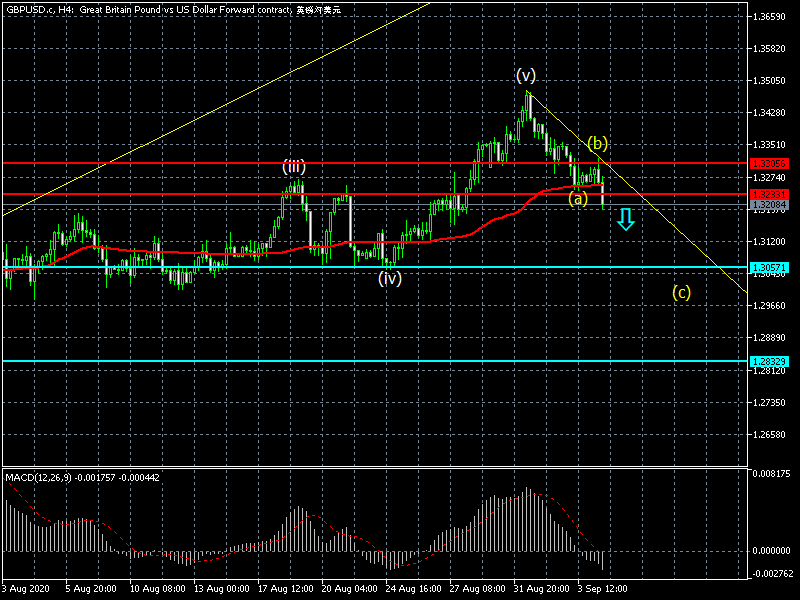The height and width of the screenshot is (600, 800).
Task: Click the 3 Sep 12:00 time label
Action: [x=606, y=589]
